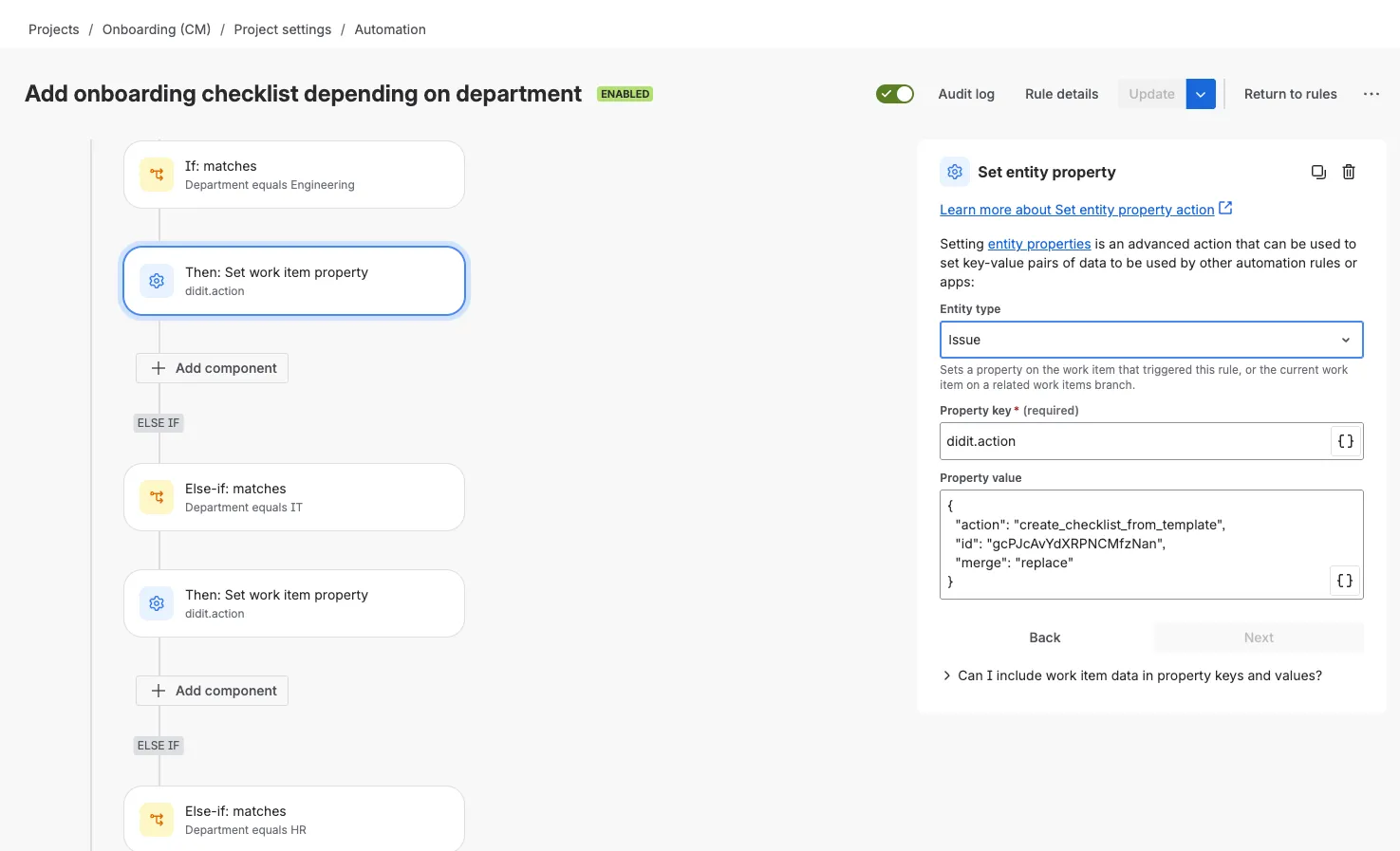Insert a smart value in the Property value box

click(x=1345, y=581)
